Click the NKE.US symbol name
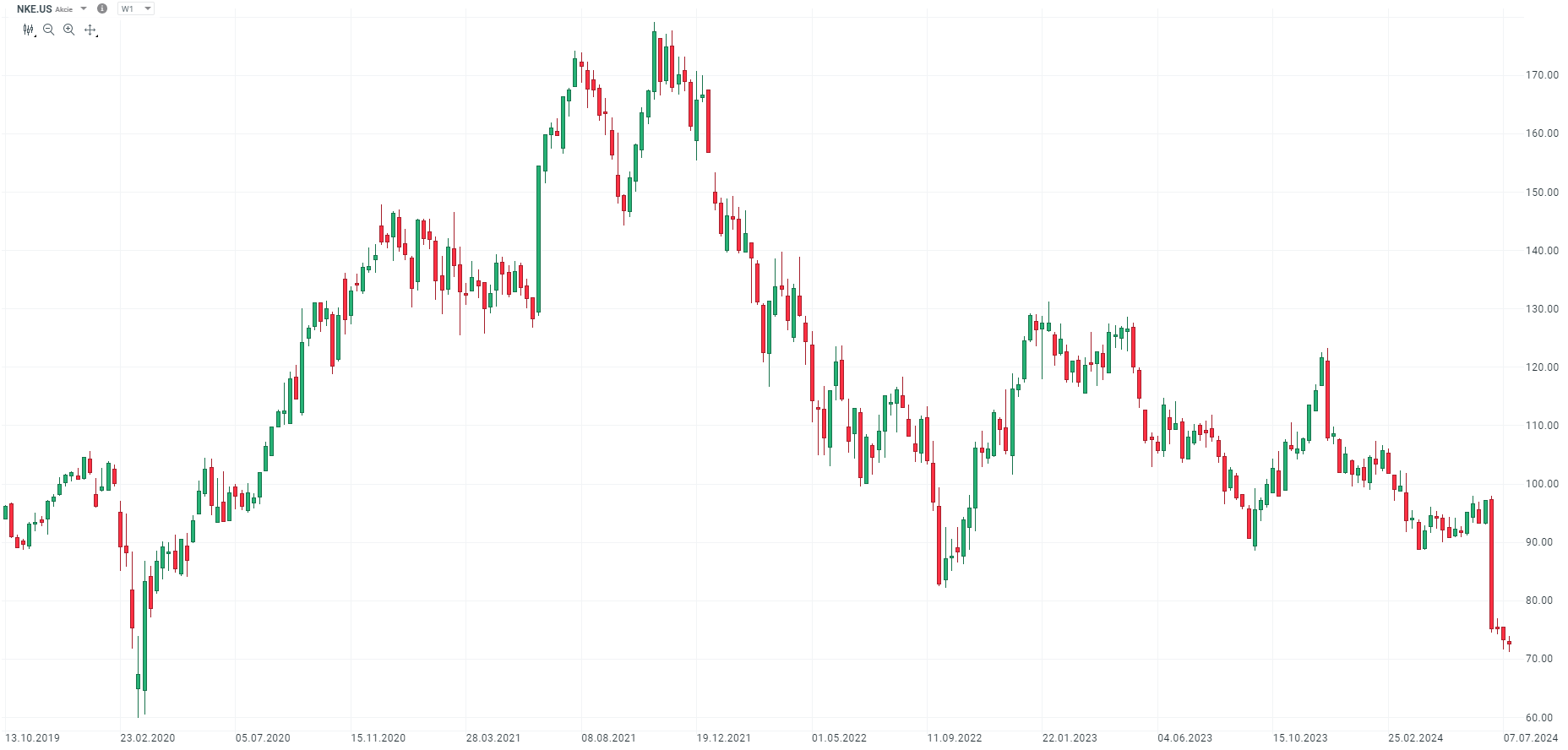The width and height of the screenshot is (1568, 750). pyautogui.click(x=34, y=8)
